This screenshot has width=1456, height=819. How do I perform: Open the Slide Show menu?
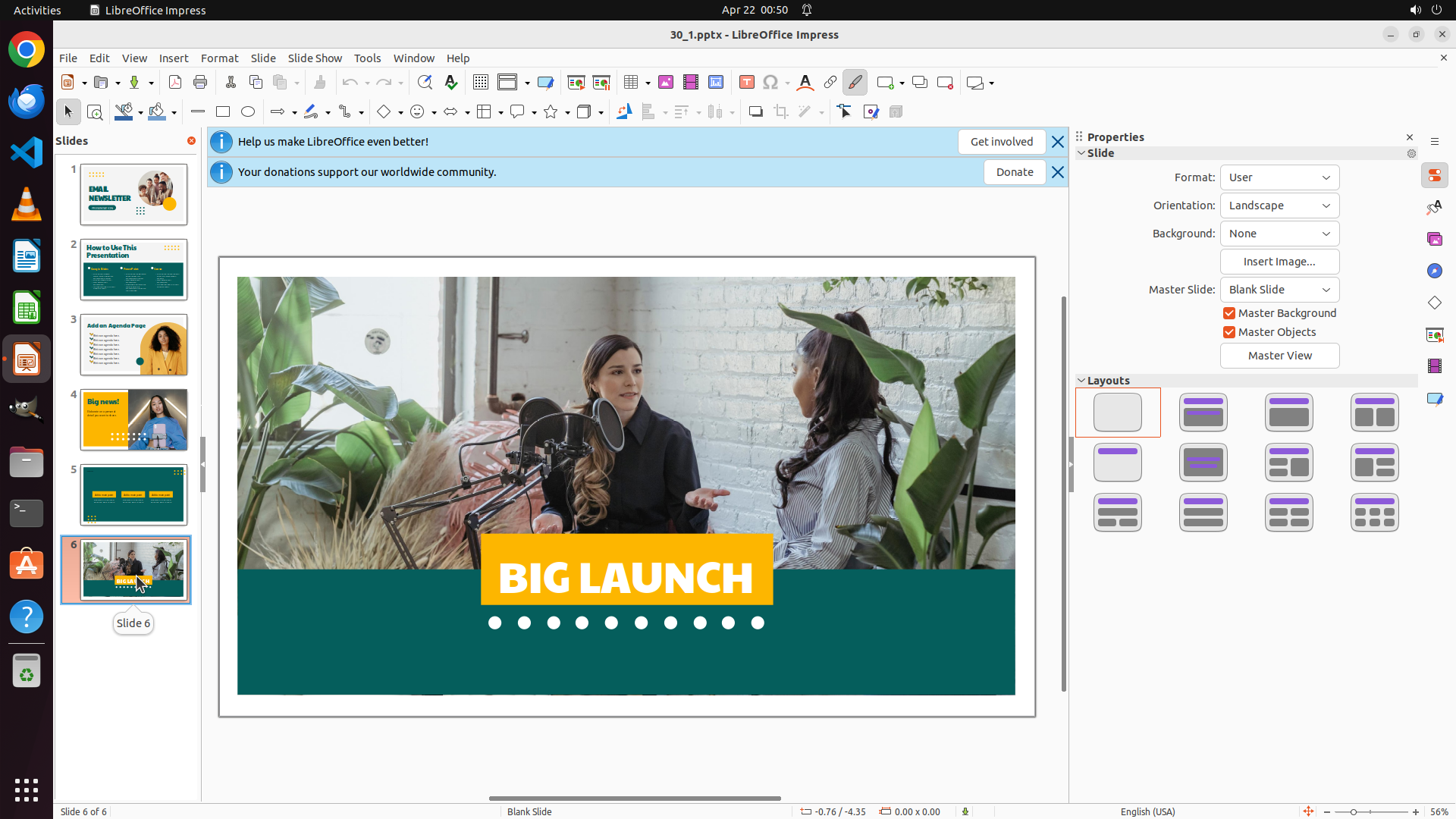315,58
